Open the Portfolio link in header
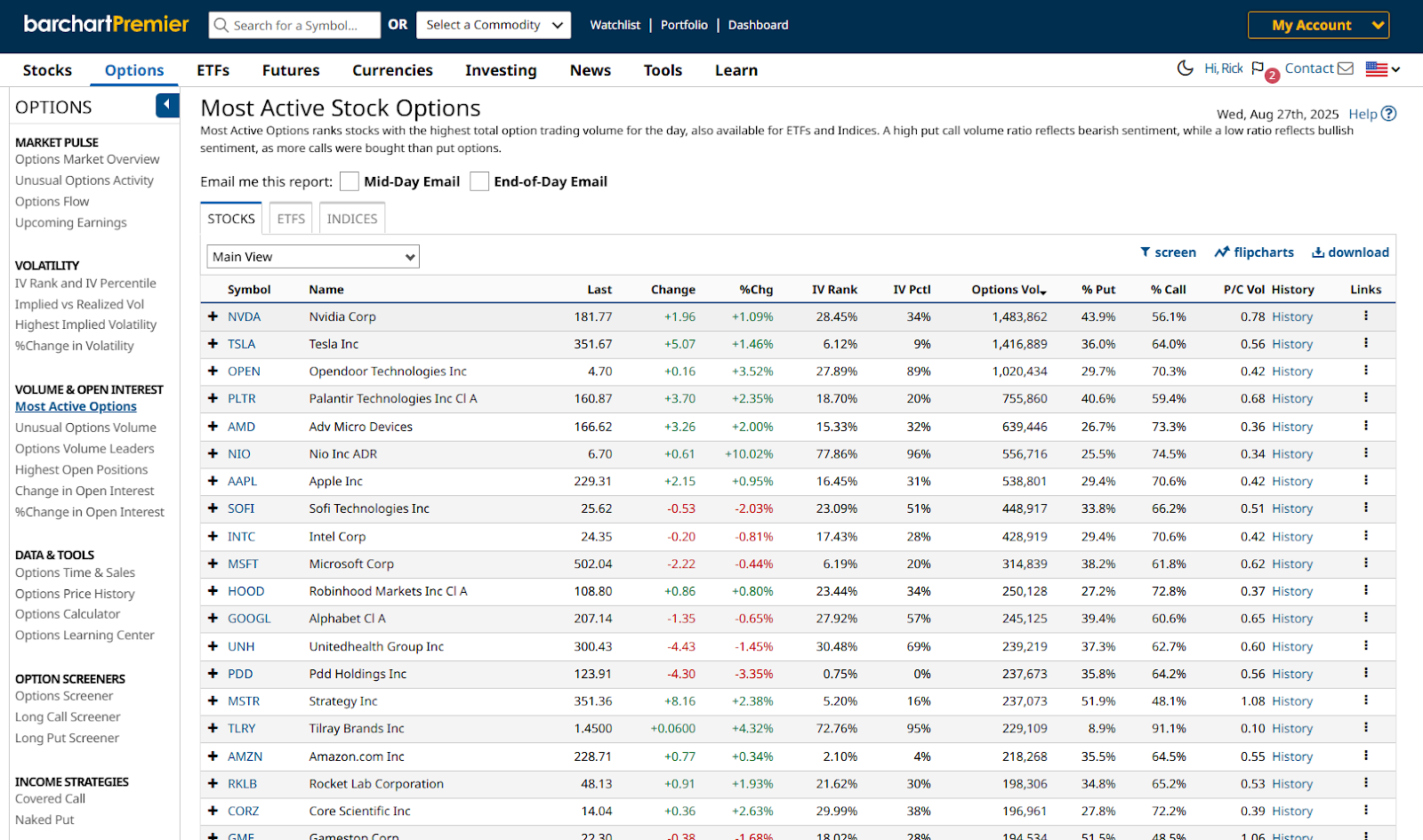 click(684, 25)
